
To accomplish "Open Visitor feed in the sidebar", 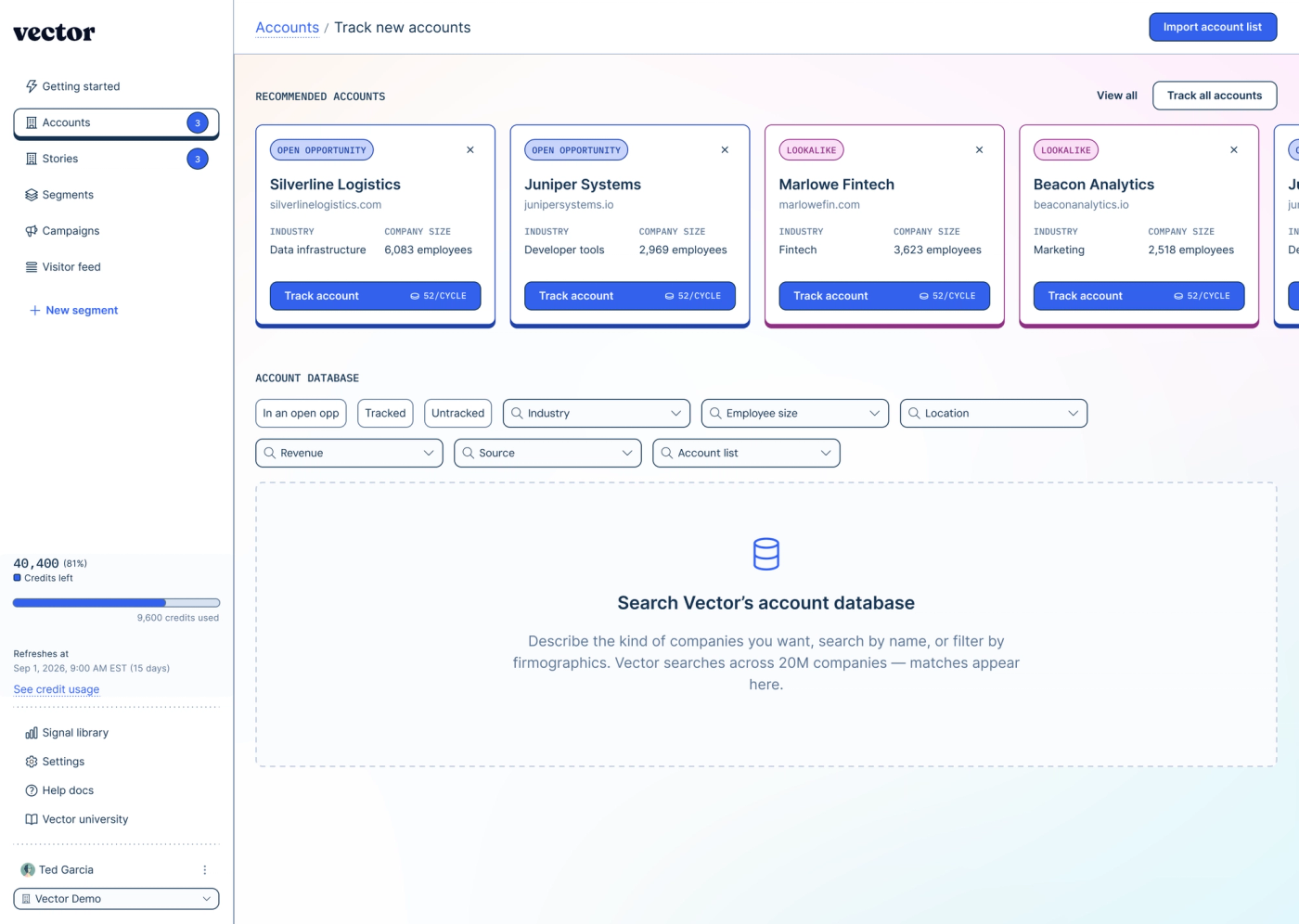I will [x=116, y=267].
